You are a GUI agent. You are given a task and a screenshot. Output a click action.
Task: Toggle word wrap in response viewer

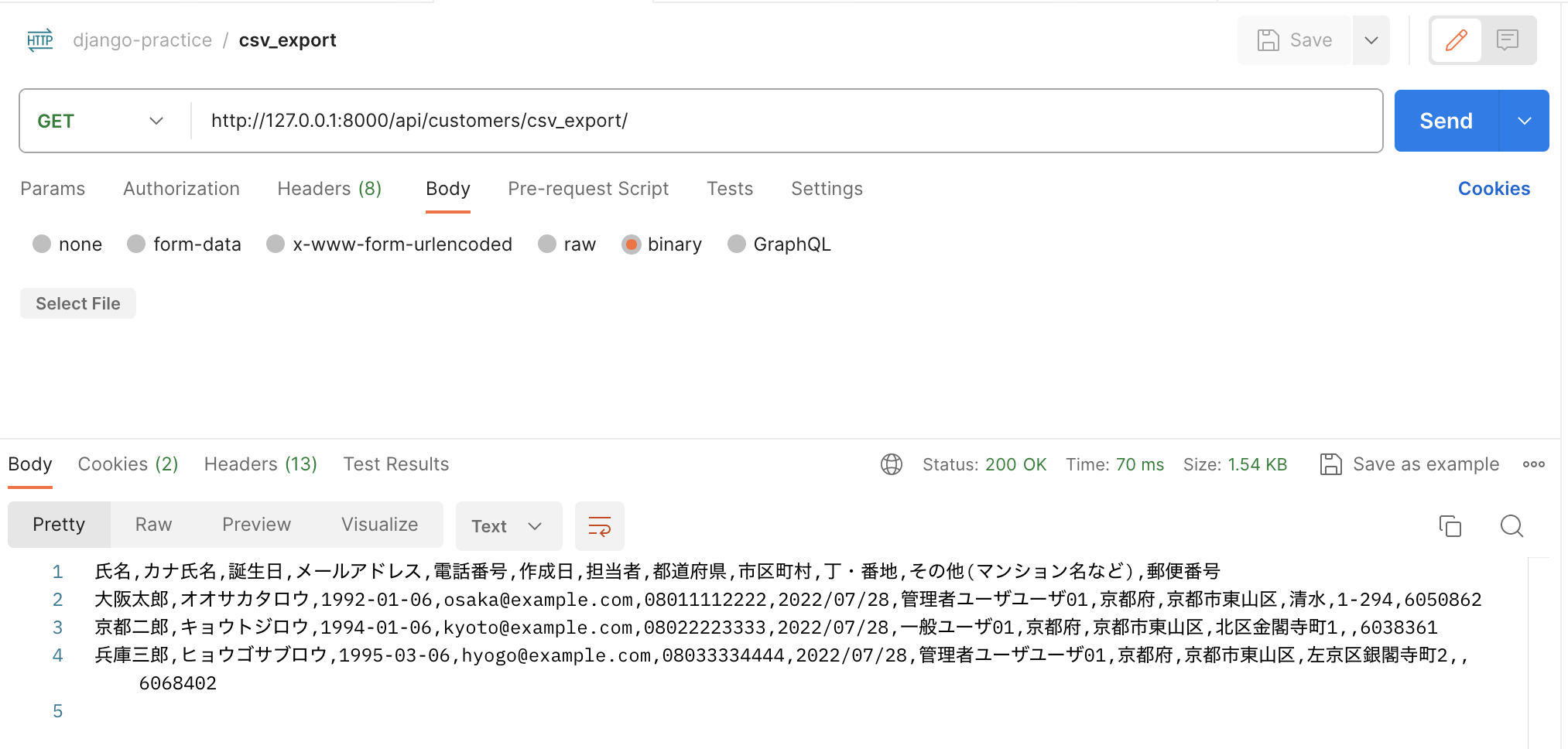pyautogui.click(x=600, y=526)
